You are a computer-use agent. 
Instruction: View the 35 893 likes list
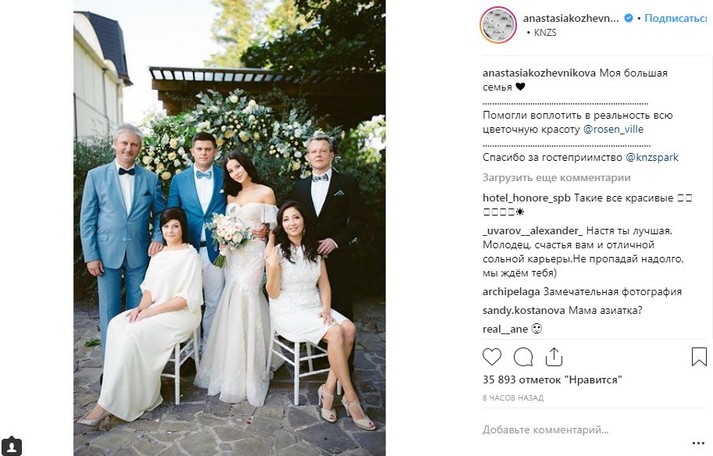coord(552,380)
